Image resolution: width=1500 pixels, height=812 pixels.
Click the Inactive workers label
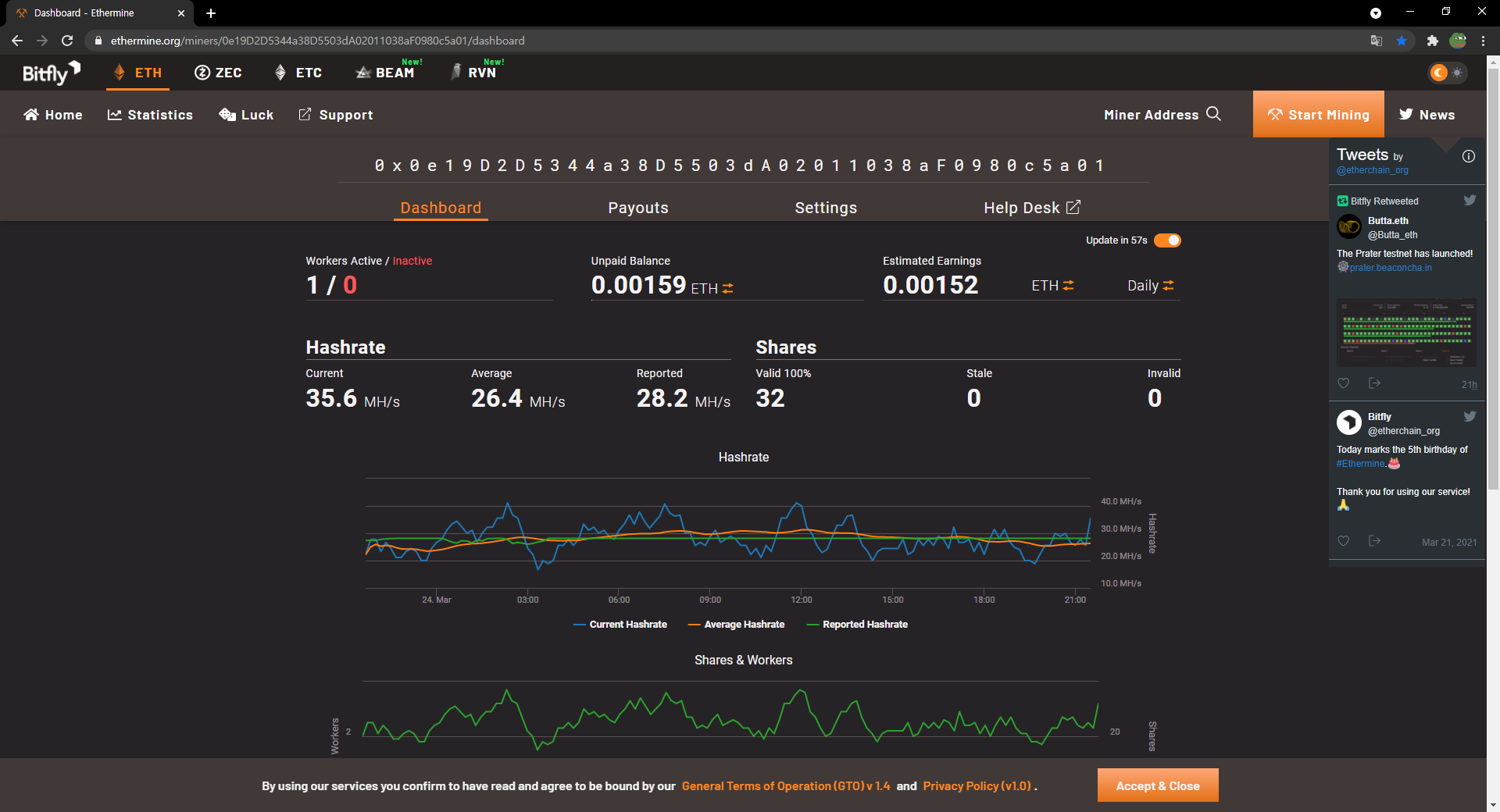(x=412, y=261)
